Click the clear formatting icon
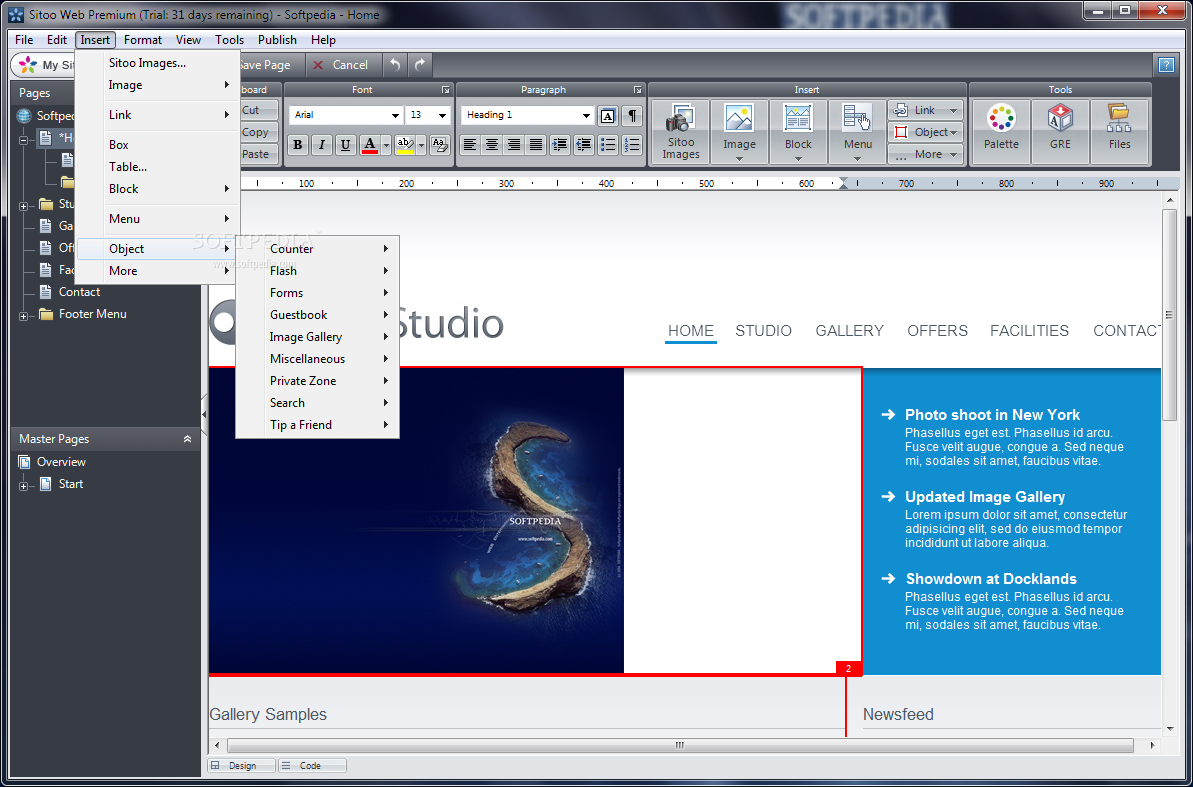 tap(440, 144)
